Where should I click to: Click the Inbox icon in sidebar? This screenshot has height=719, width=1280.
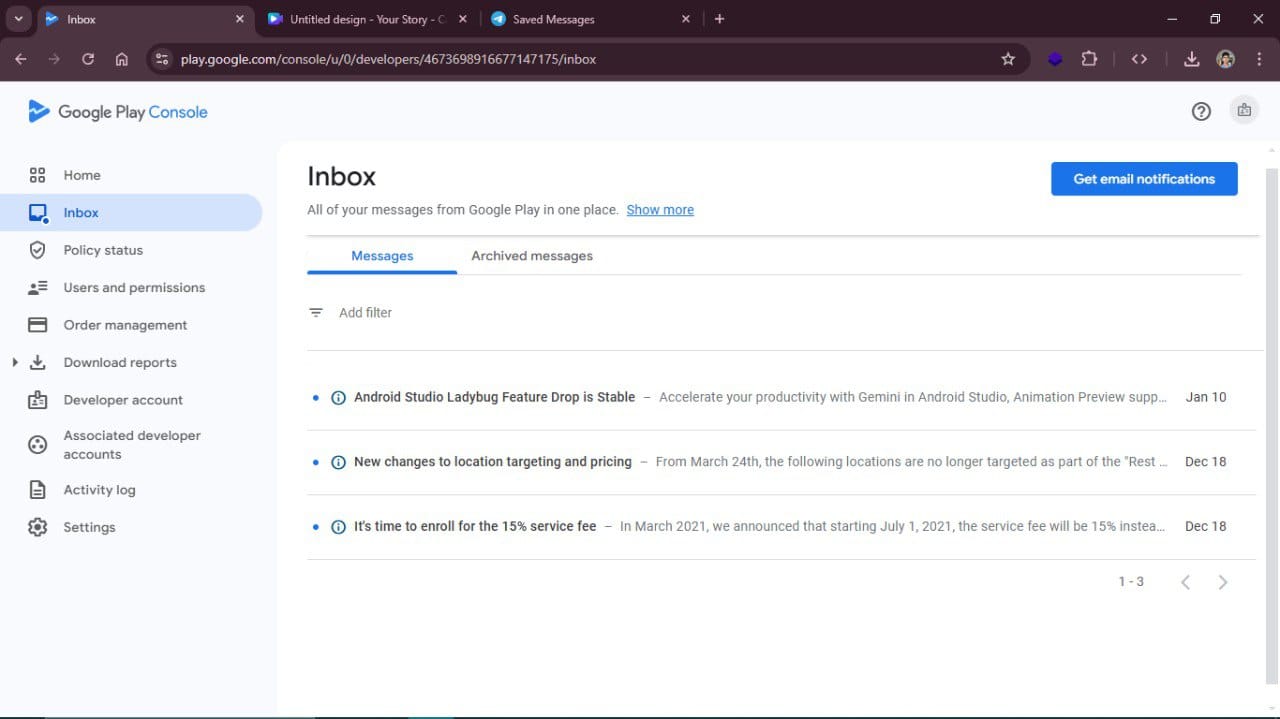(x=38, y=213)
